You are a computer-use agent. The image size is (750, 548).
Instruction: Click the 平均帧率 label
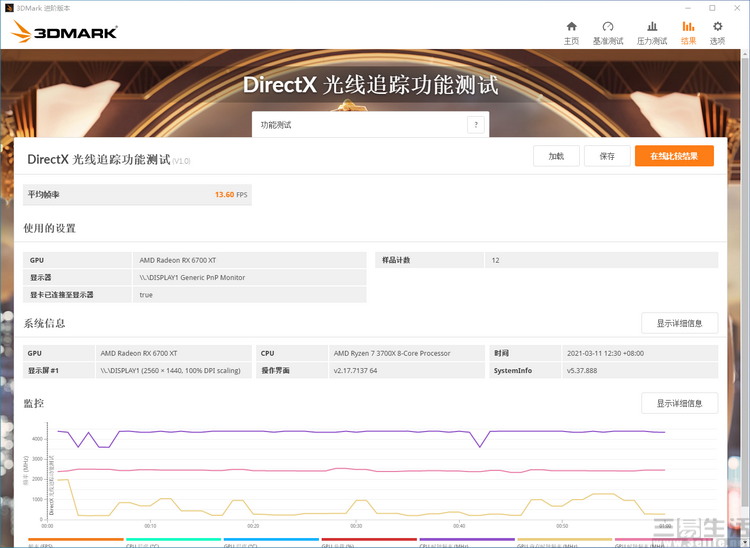pos(44,195)
